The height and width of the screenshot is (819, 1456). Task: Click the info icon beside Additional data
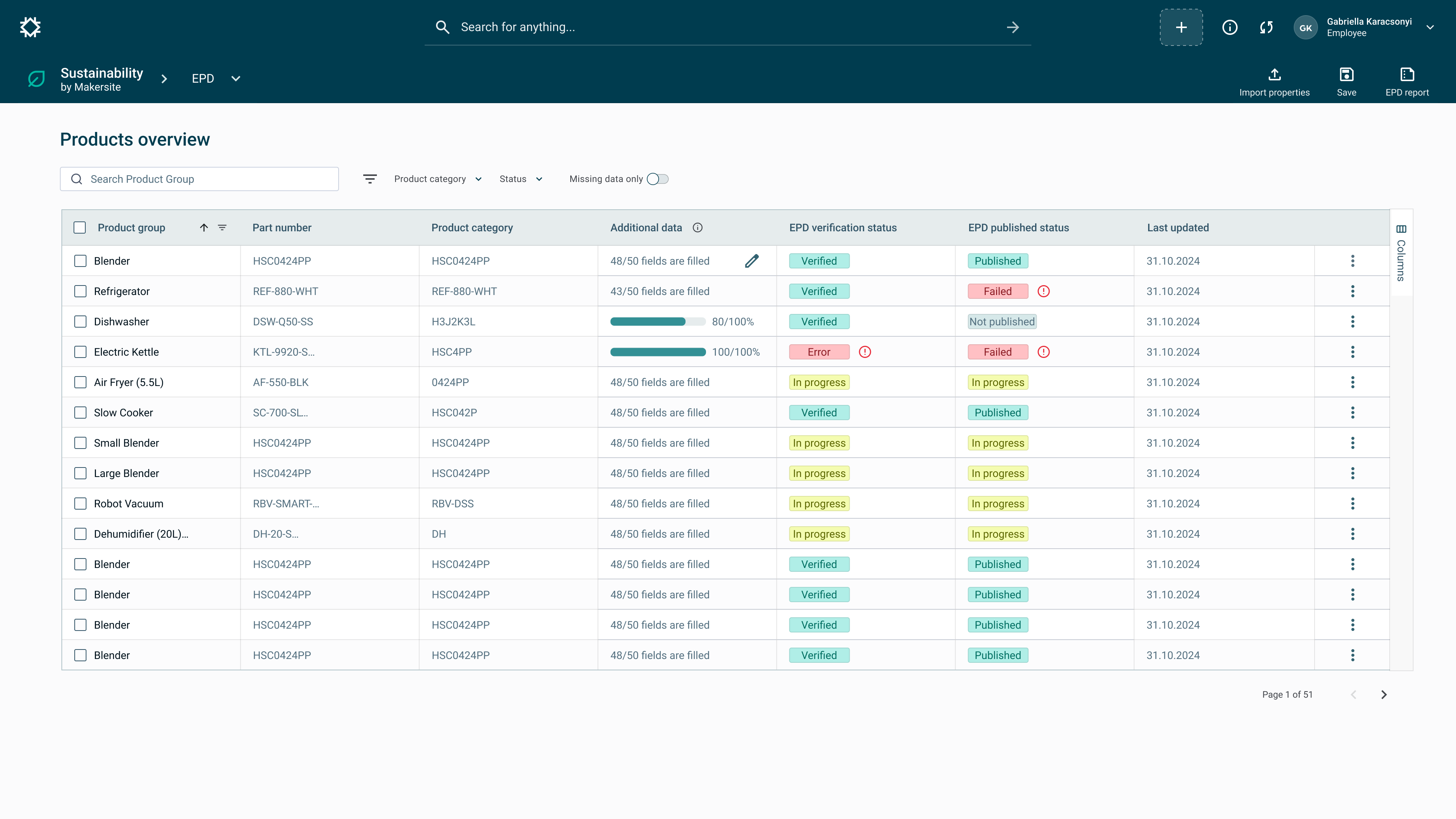[698, 228]
